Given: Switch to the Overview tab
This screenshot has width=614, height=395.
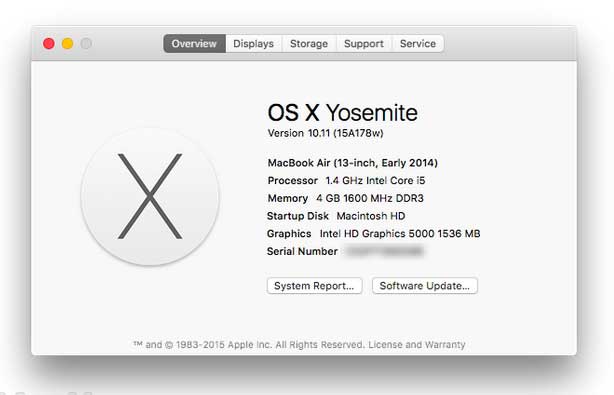Looking at the screenshot, I should pyautogui.click(x=194, y=43).
